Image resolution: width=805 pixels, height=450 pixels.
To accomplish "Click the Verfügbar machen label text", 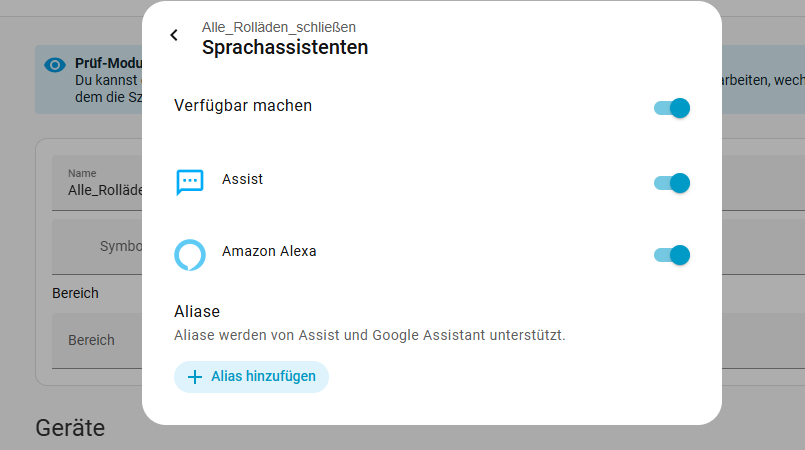I will point(243,106).
